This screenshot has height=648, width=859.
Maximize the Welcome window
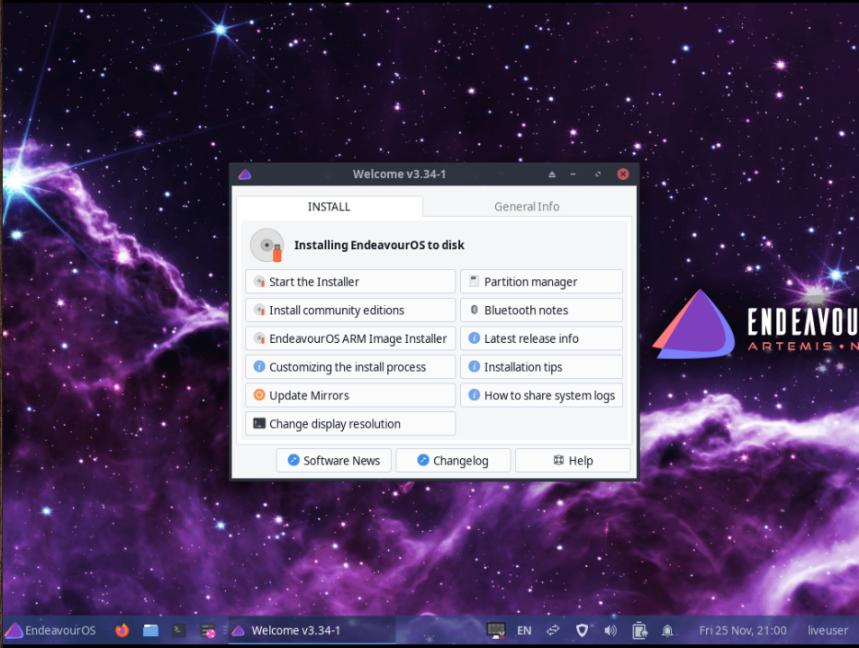(x=598, y=174)
